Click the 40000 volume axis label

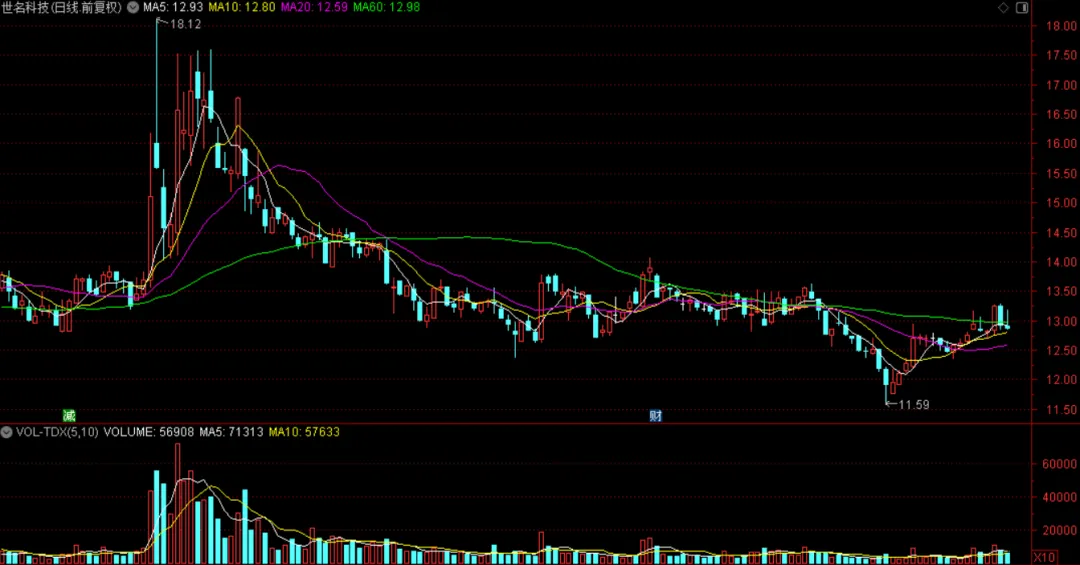click(1059, 497)
